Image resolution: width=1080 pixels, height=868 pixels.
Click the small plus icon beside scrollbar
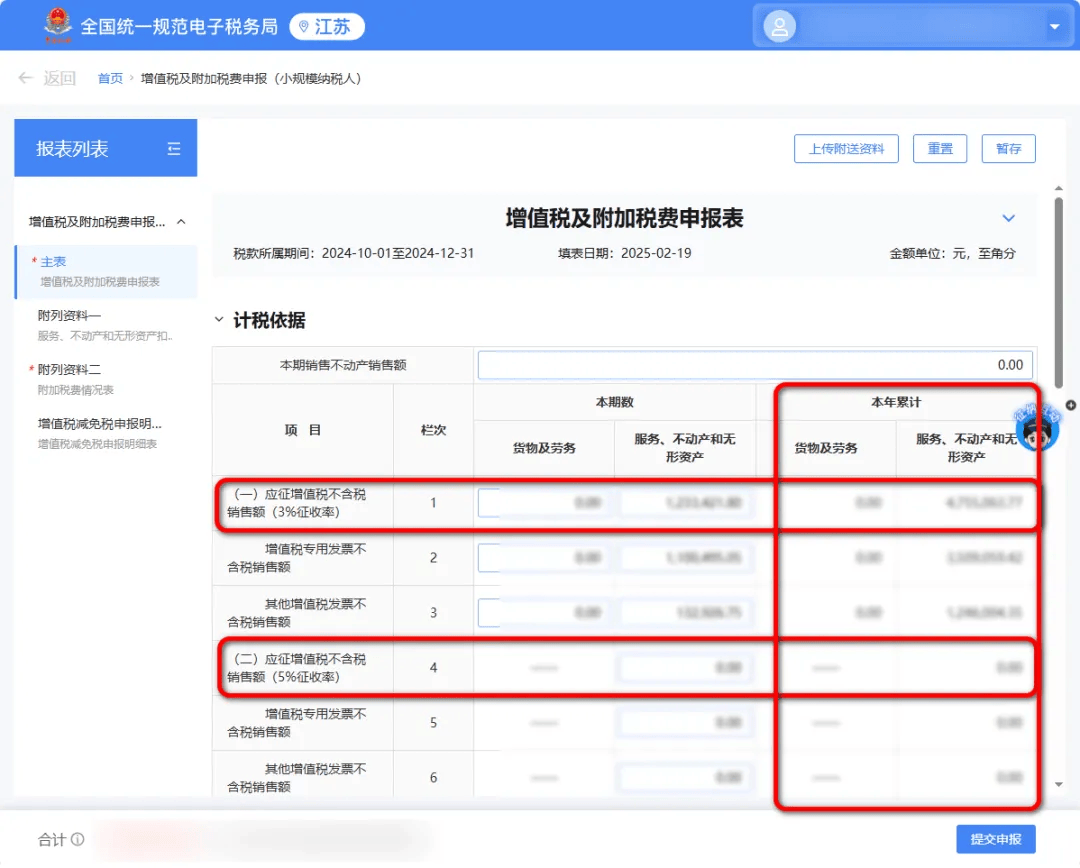coord(1070,405)
